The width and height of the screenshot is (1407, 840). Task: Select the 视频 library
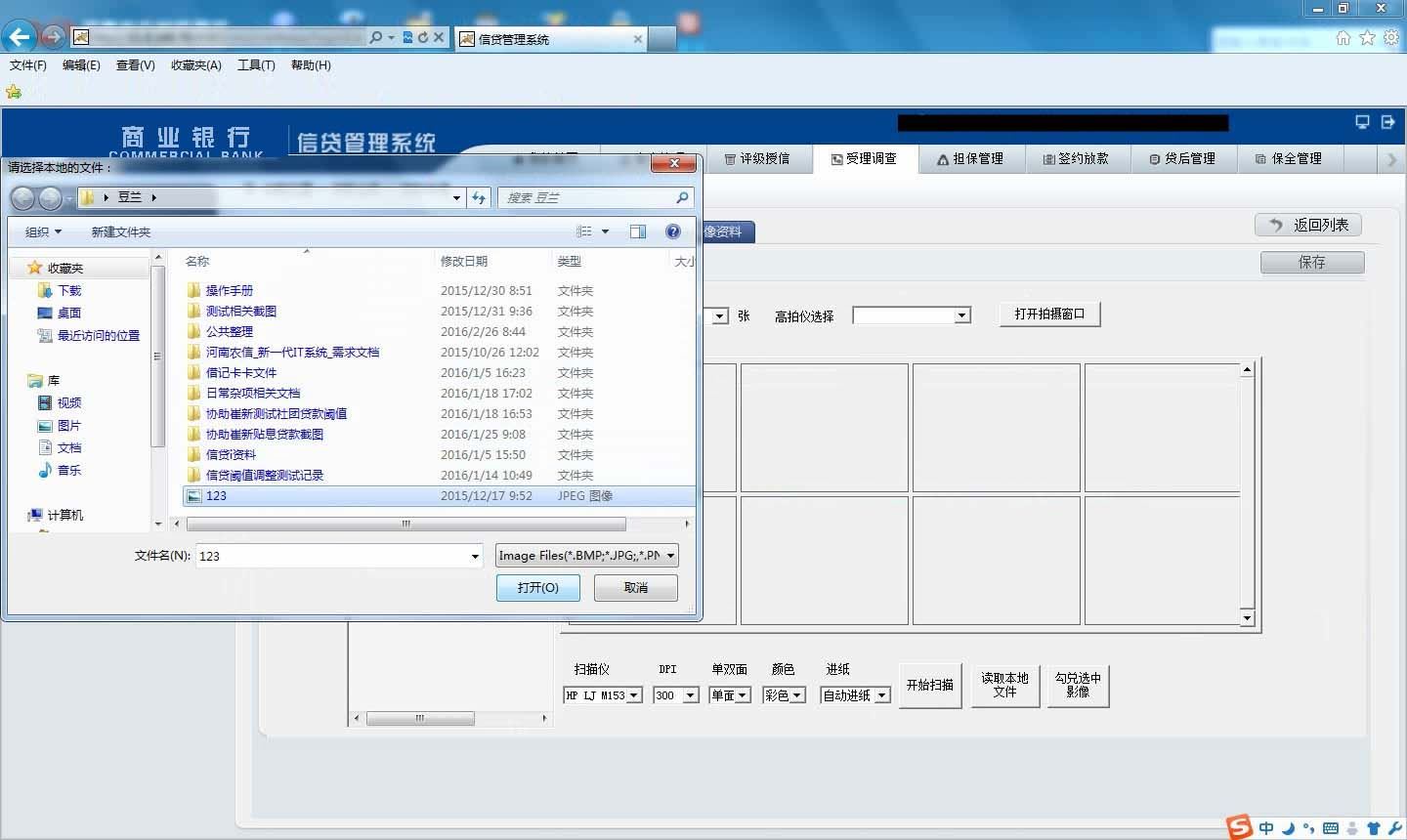(x=68, y=402)
